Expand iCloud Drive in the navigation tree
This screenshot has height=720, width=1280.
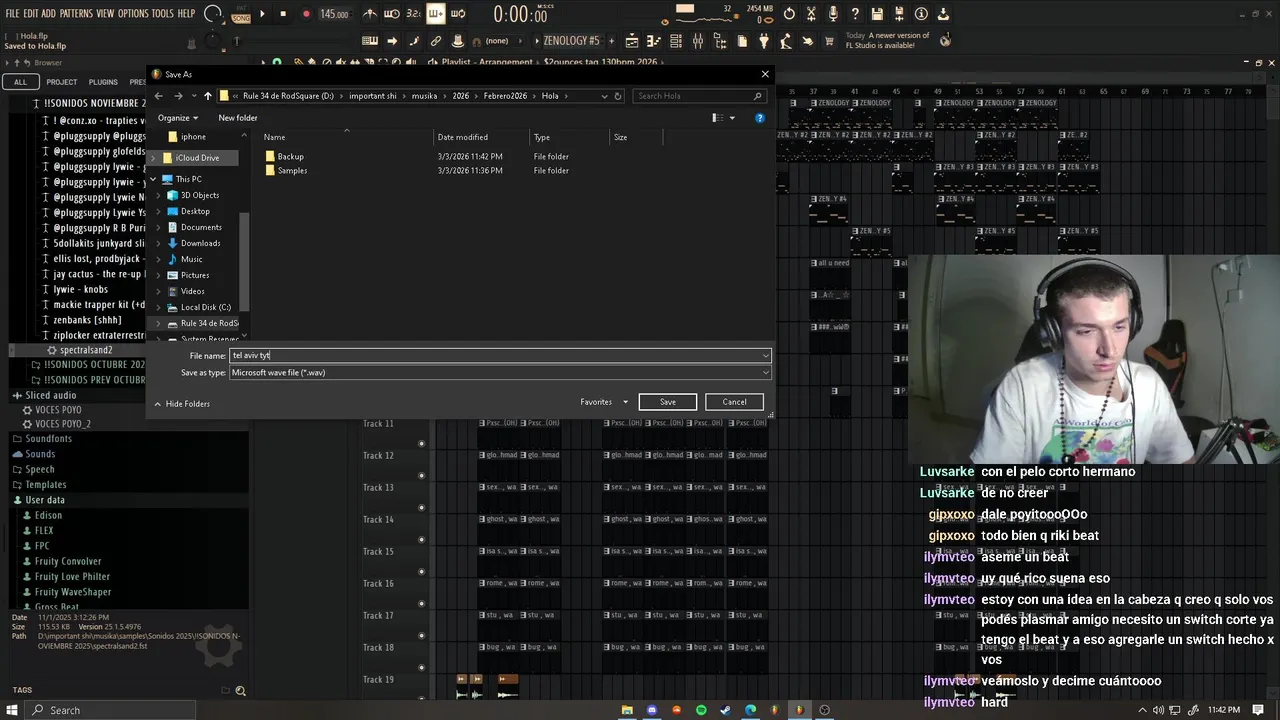tap(154, 158)
